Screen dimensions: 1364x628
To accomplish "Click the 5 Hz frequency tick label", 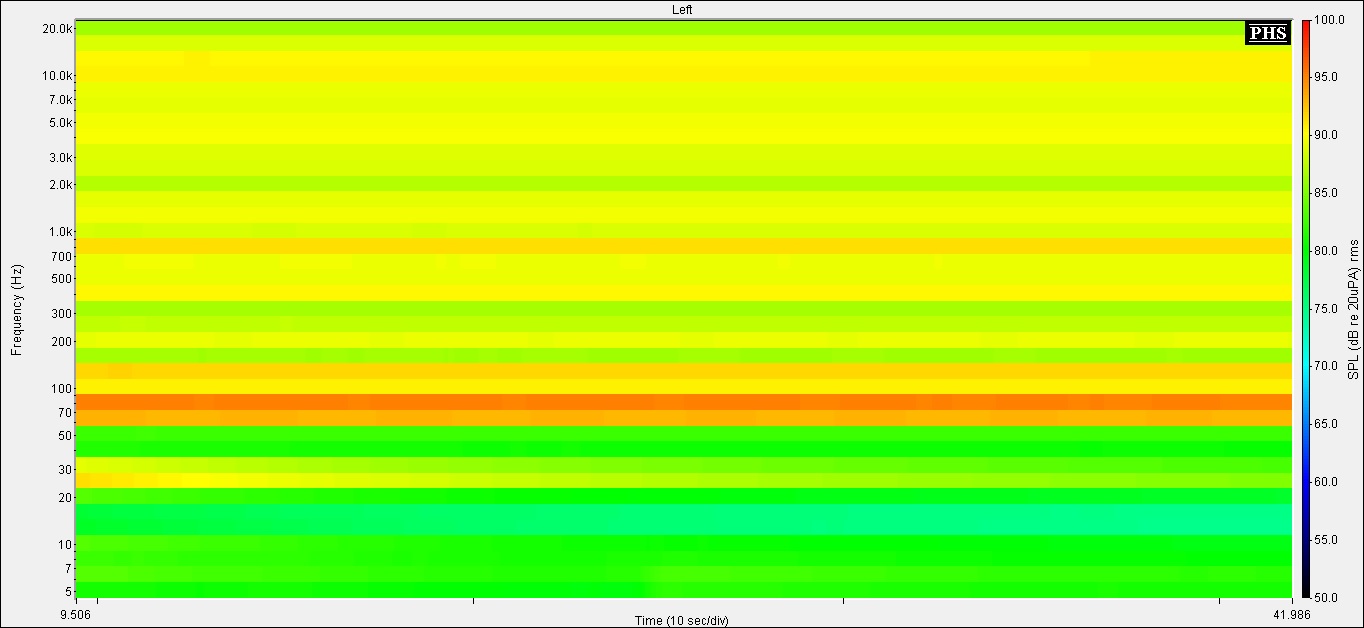I will point(68,591).
